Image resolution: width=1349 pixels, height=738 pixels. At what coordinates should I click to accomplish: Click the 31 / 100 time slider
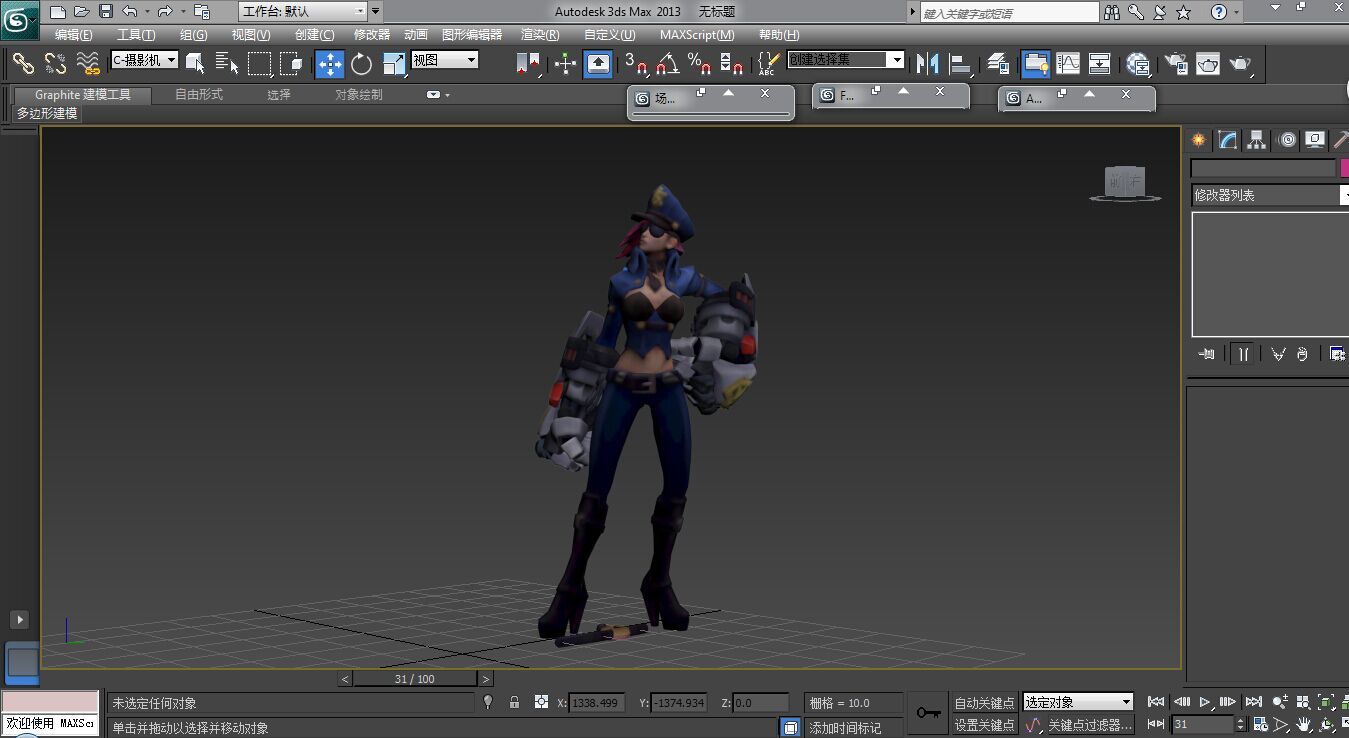[415, 679]
